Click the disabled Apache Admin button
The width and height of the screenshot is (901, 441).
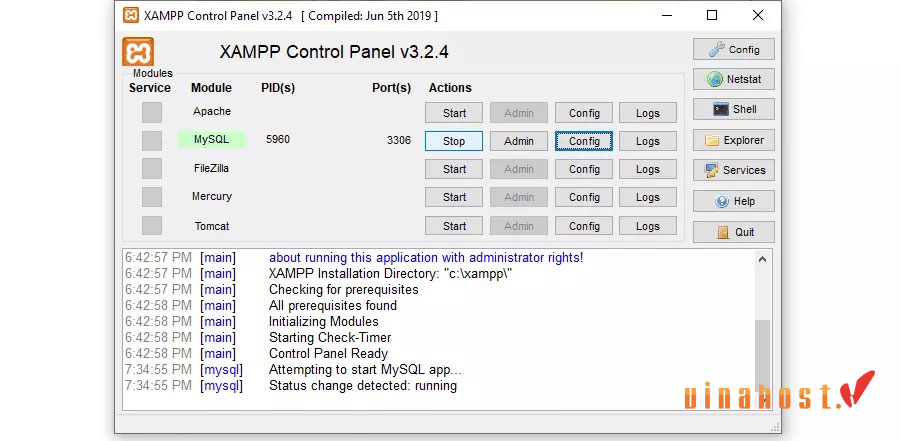[519, 113]
